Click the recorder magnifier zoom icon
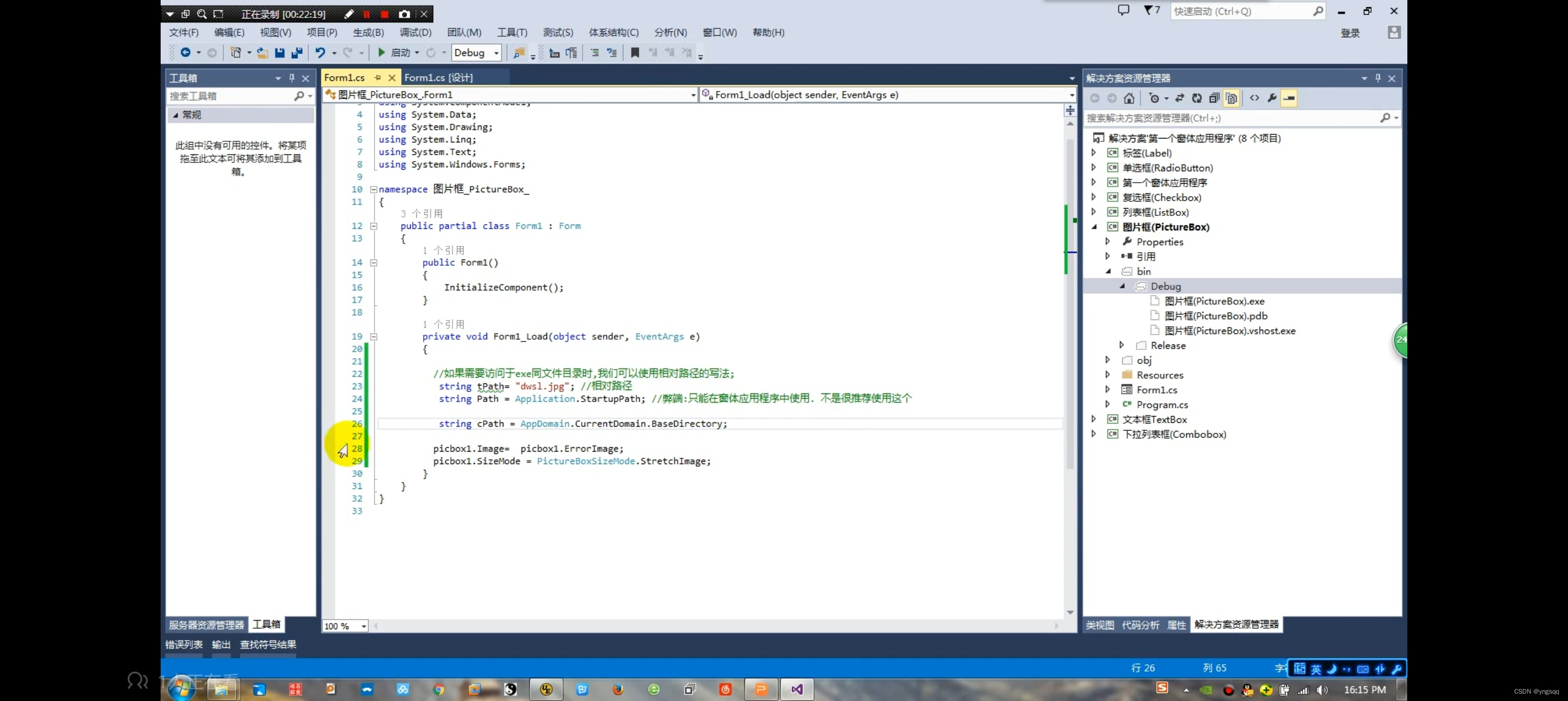This screenshot has height=701, width=1568. click(x=202, y=14)
